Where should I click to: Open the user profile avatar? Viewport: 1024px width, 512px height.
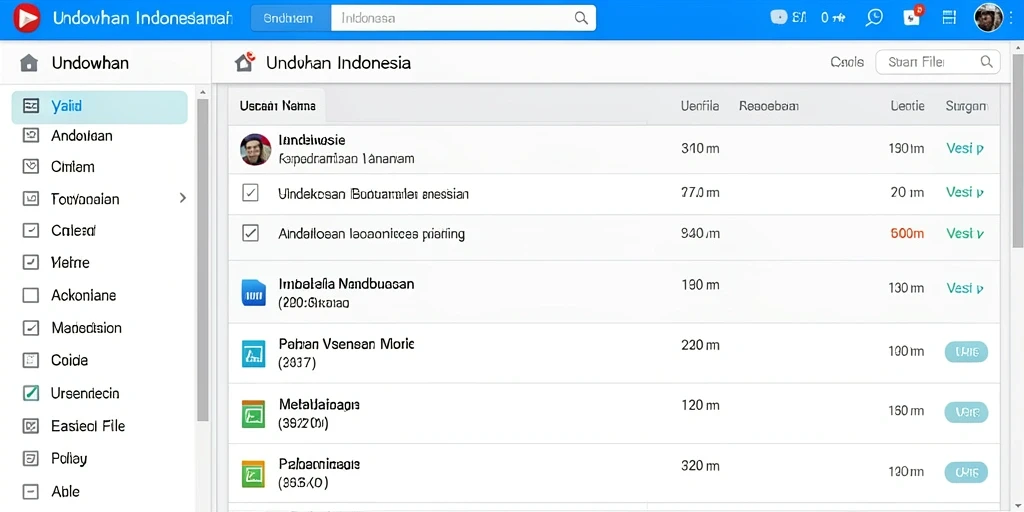click(988, 18)
